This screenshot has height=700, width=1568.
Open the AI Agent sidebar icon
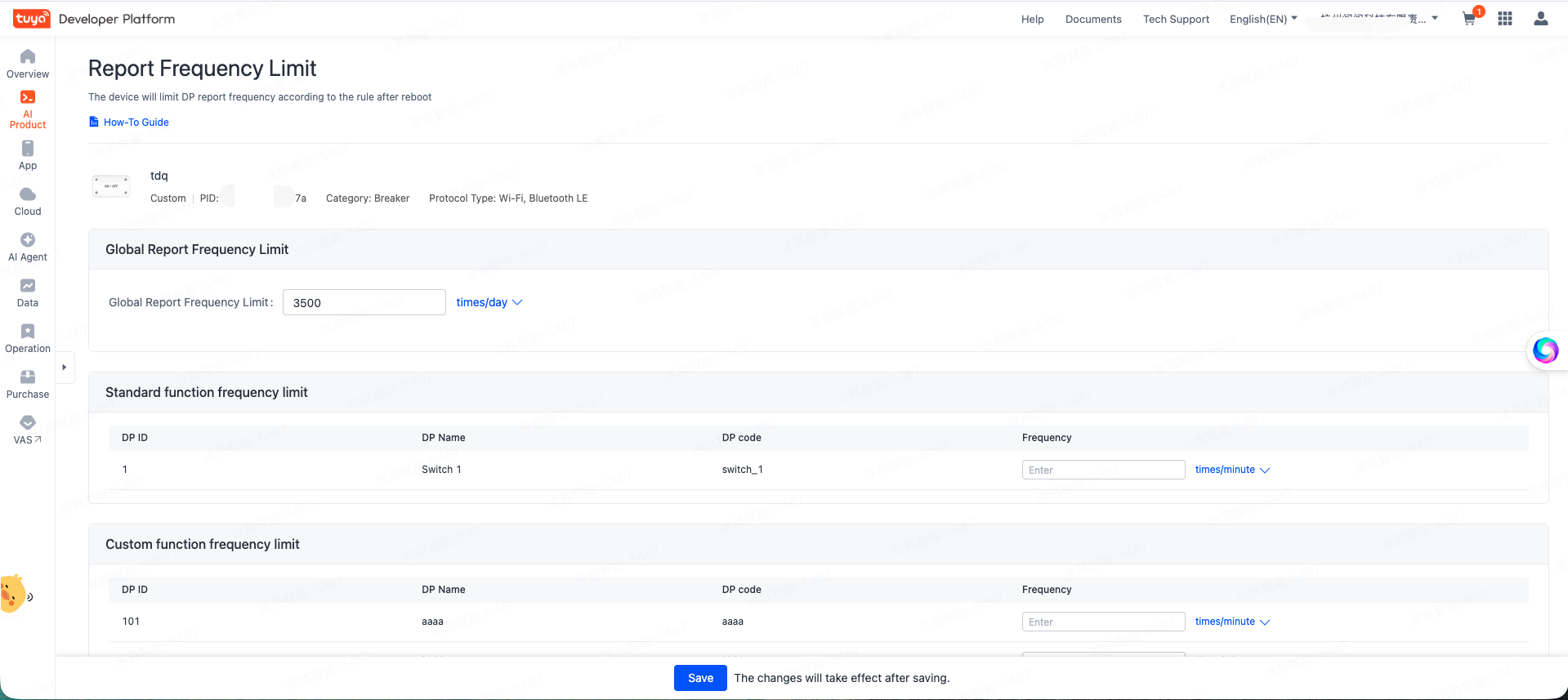[28, 239]
